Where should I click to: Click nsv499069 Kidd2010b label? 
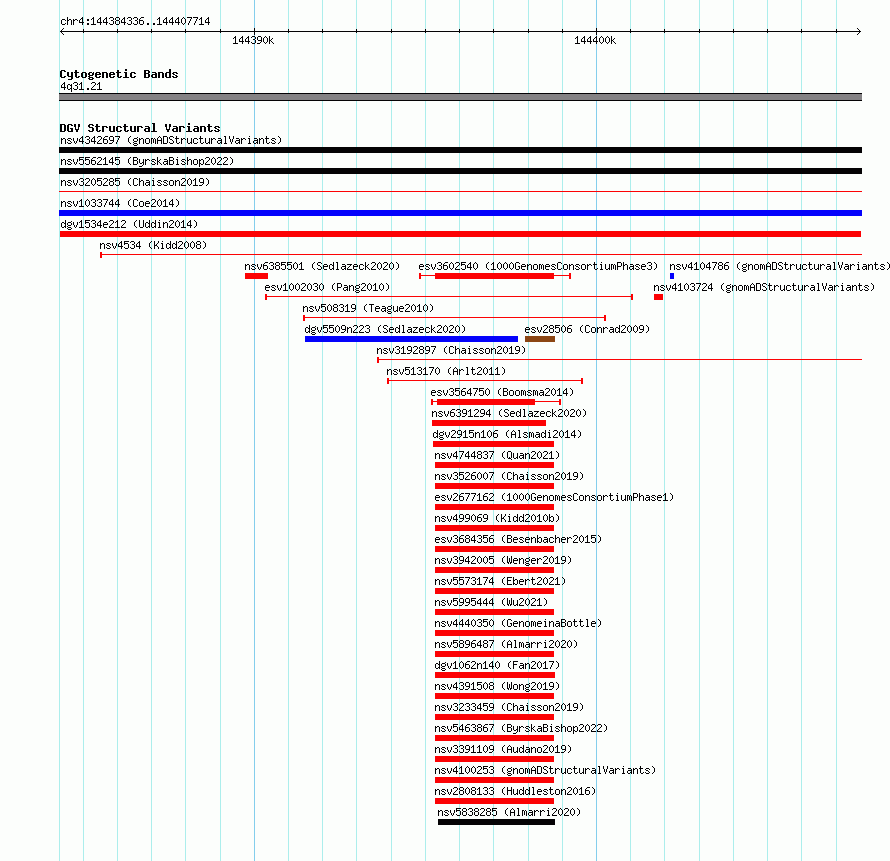tap(497, 518)
